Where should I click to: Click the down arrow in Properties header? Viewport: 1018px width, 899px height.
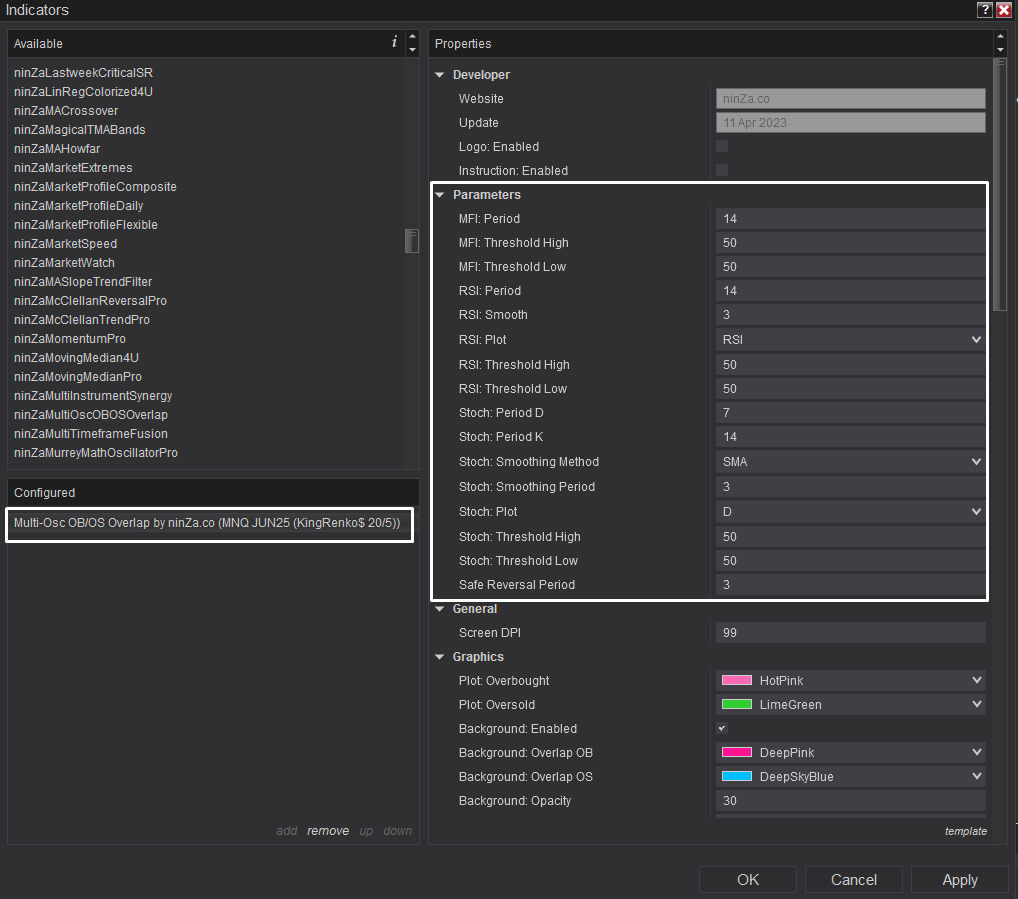tap(1000, 50)
